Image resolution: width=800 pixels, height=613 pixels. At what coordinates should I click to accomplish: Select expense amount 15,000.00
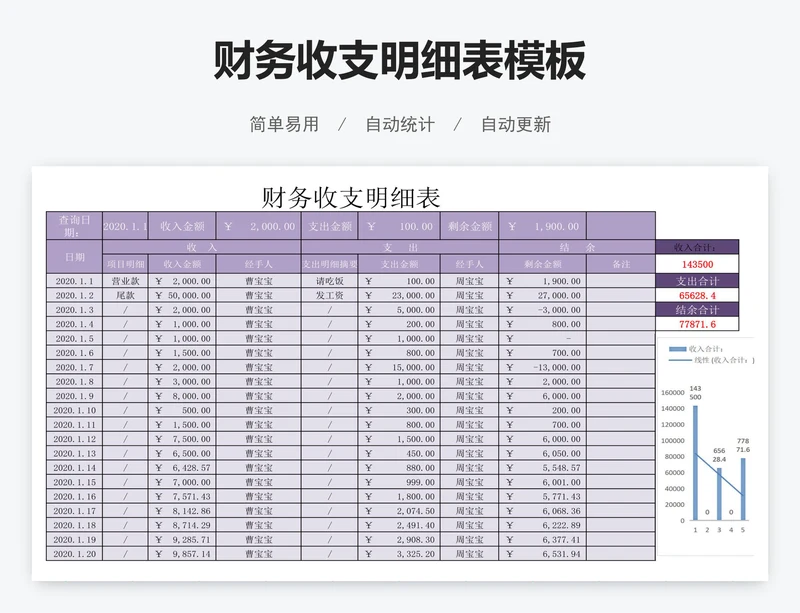click(x=399, y=367)
